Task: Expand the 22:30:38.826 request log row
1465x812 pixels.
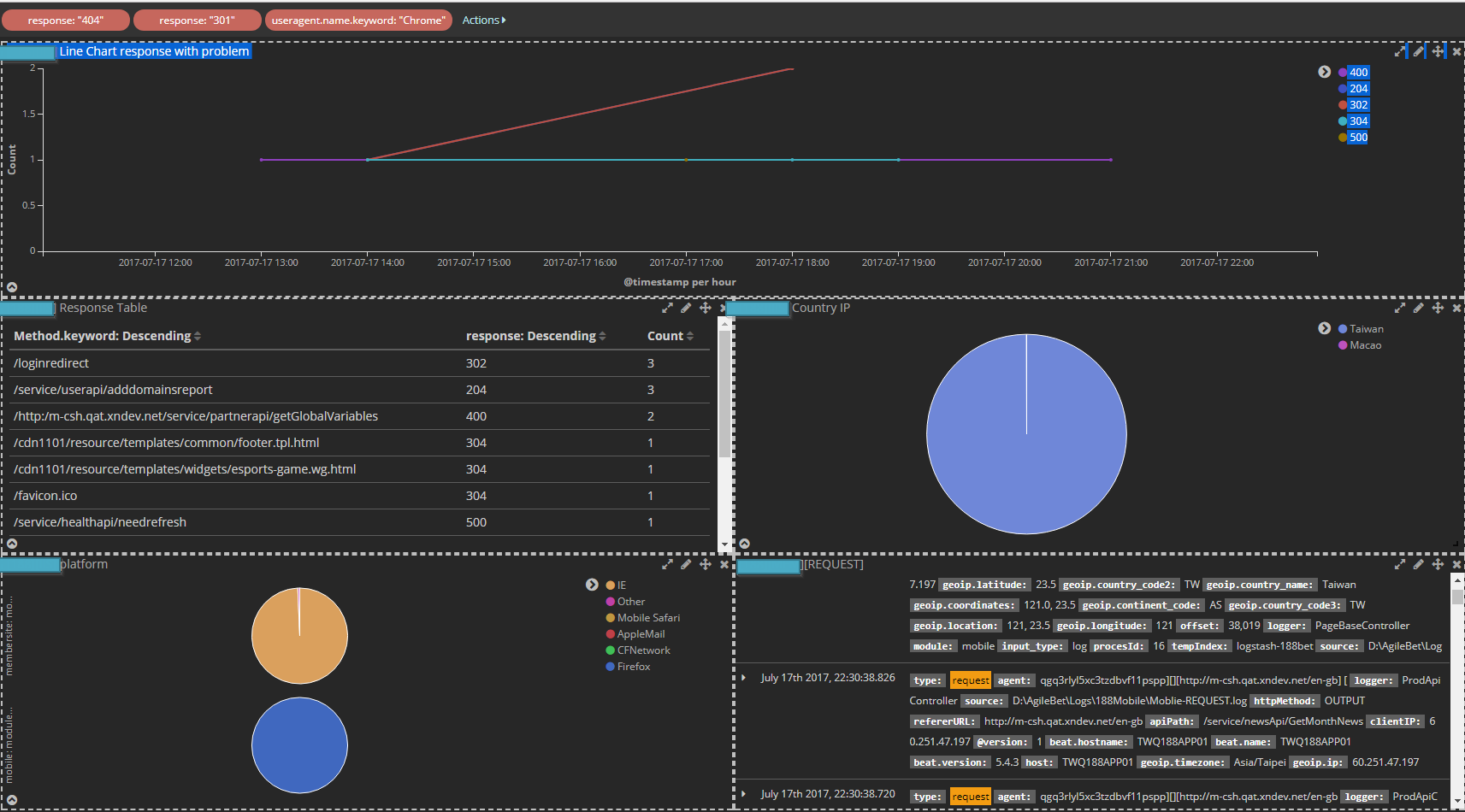Action: (x=744, y=678)
